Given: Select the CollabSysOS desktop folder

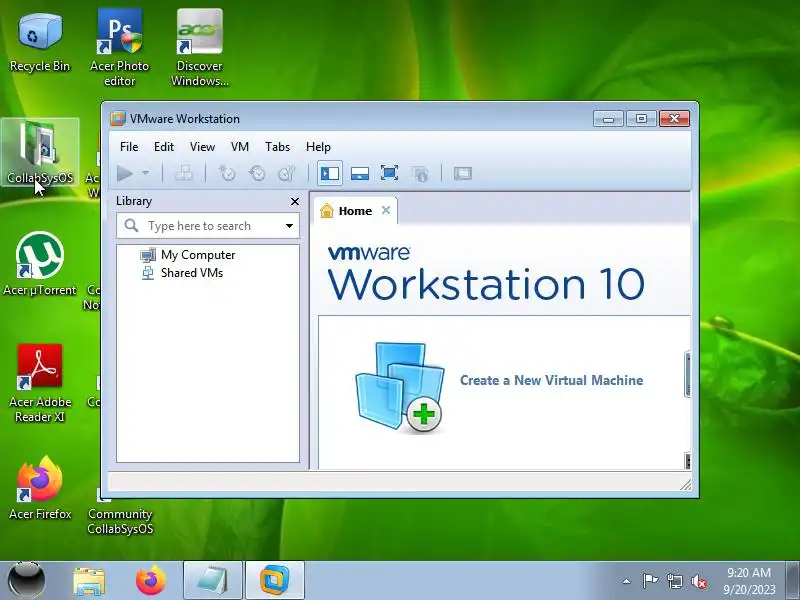Looking at the screenshot, I should 40,152.
